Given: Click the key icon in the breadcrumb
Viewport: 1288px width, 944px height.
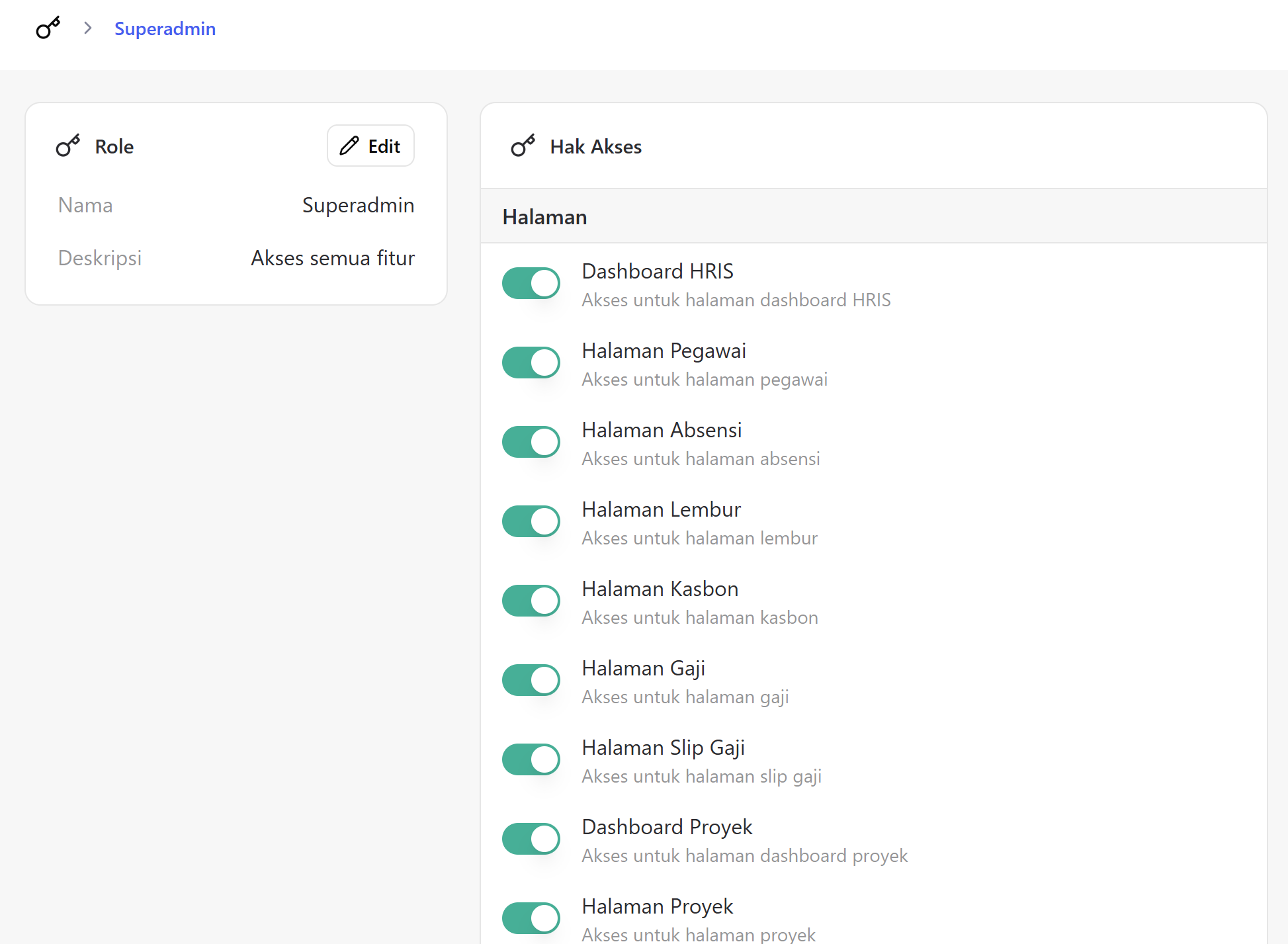Looking at the screenshot, I should [x=48, y=28].
